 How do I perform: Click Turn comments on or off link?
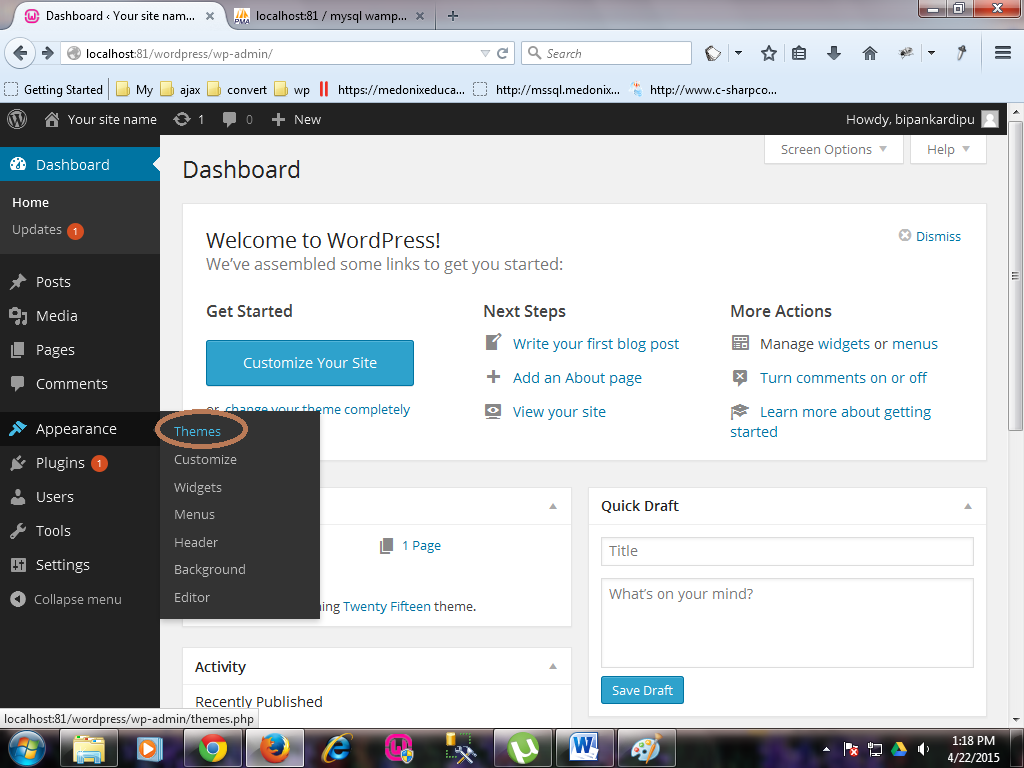pos(843,378)
